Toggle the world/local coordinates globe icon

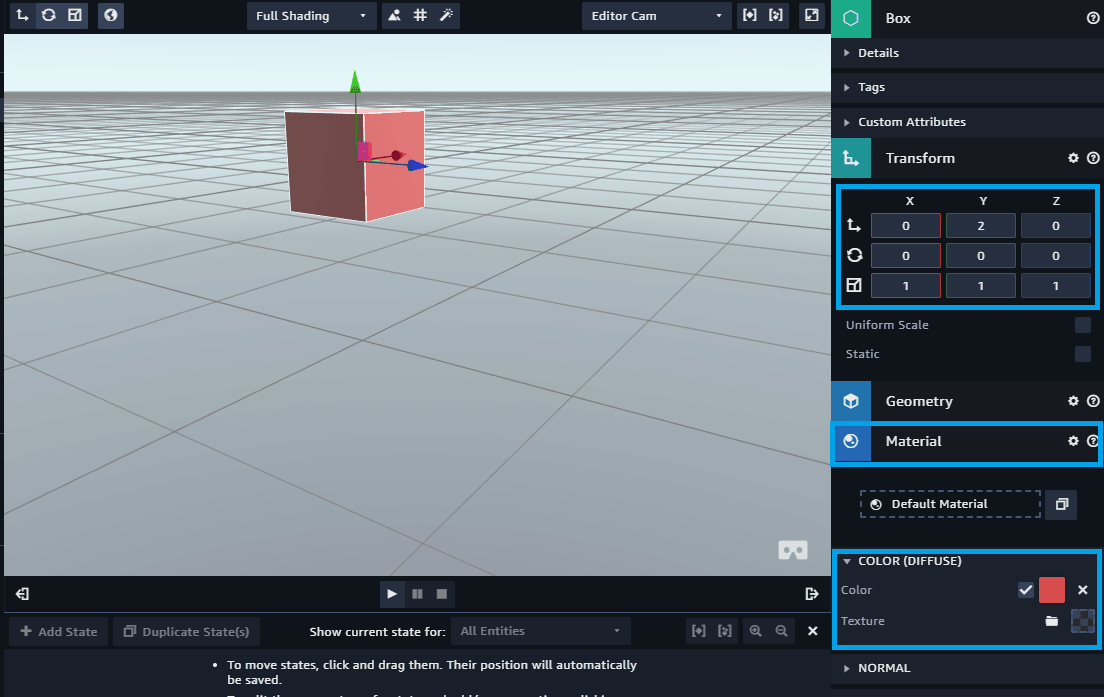coord(111,16)
